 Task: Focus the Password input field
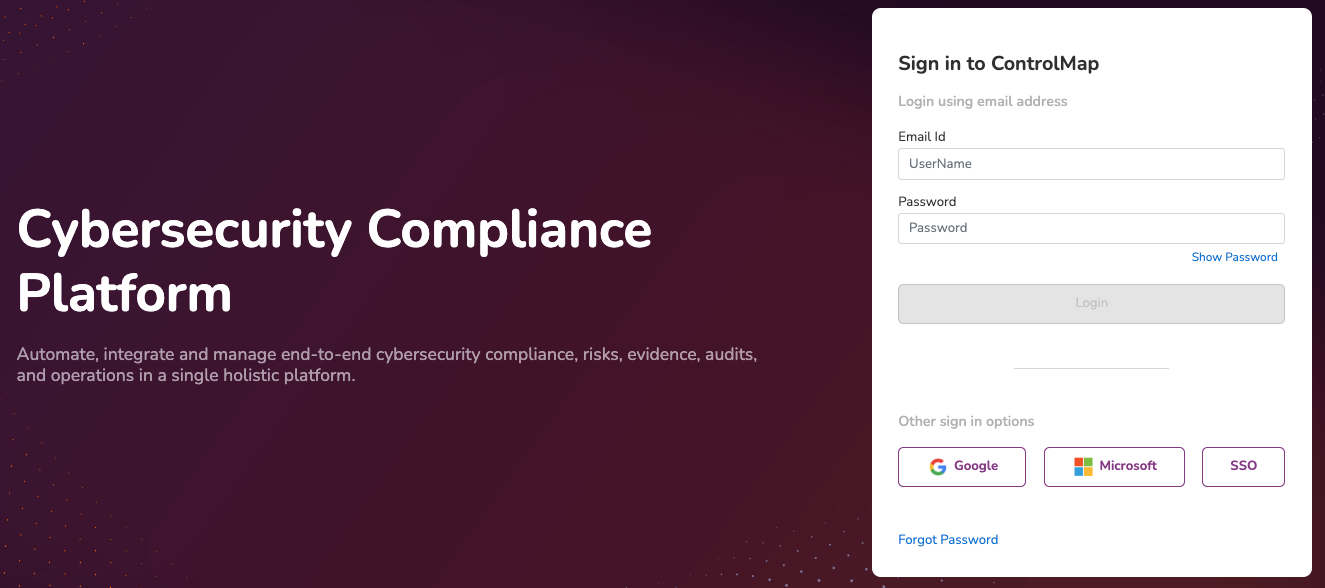(1091, 228)
